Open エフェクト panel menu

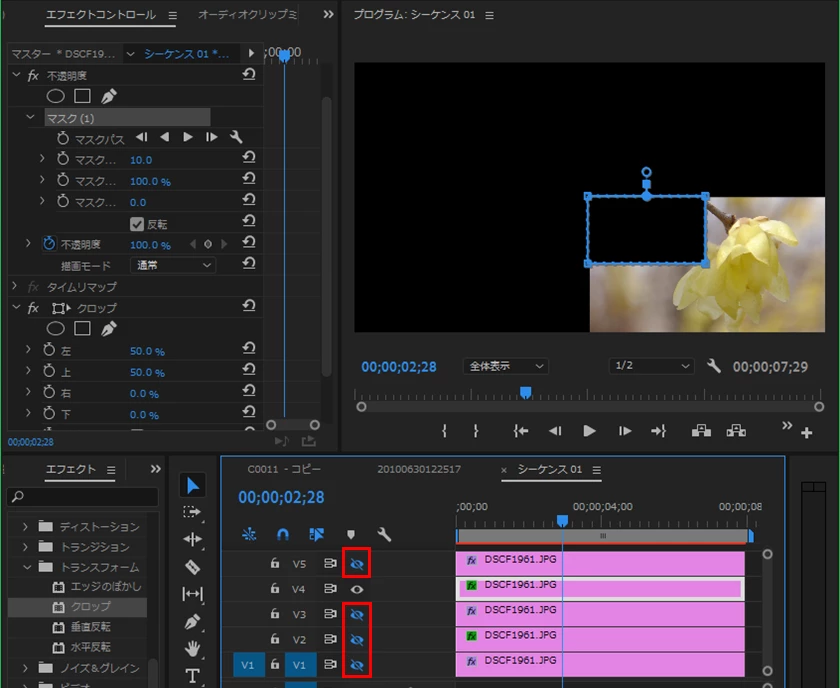click(111, 470)
